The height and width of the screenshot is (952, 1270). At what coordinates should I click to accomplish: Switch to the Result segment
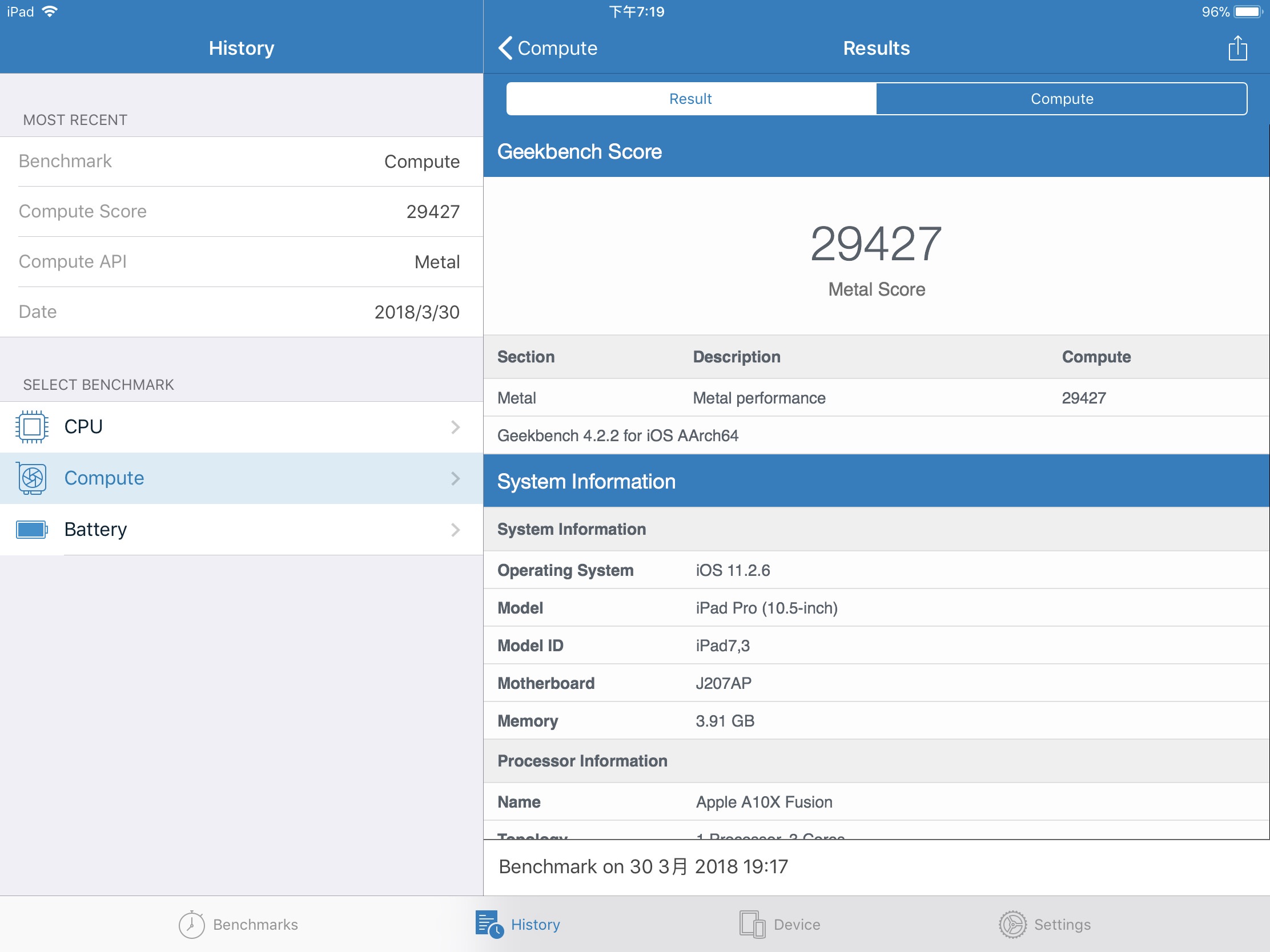pyautogui.click(x=691, y=99)
